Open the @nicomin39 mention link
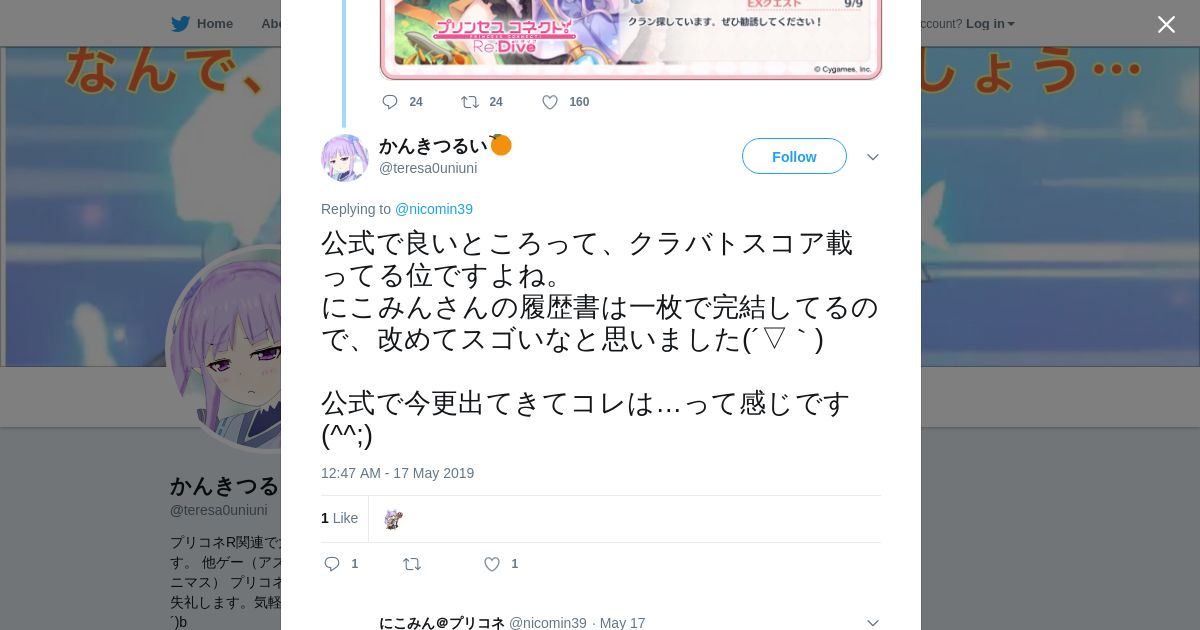The width and height of the screenshot is (1200, 630). (434, 209)
